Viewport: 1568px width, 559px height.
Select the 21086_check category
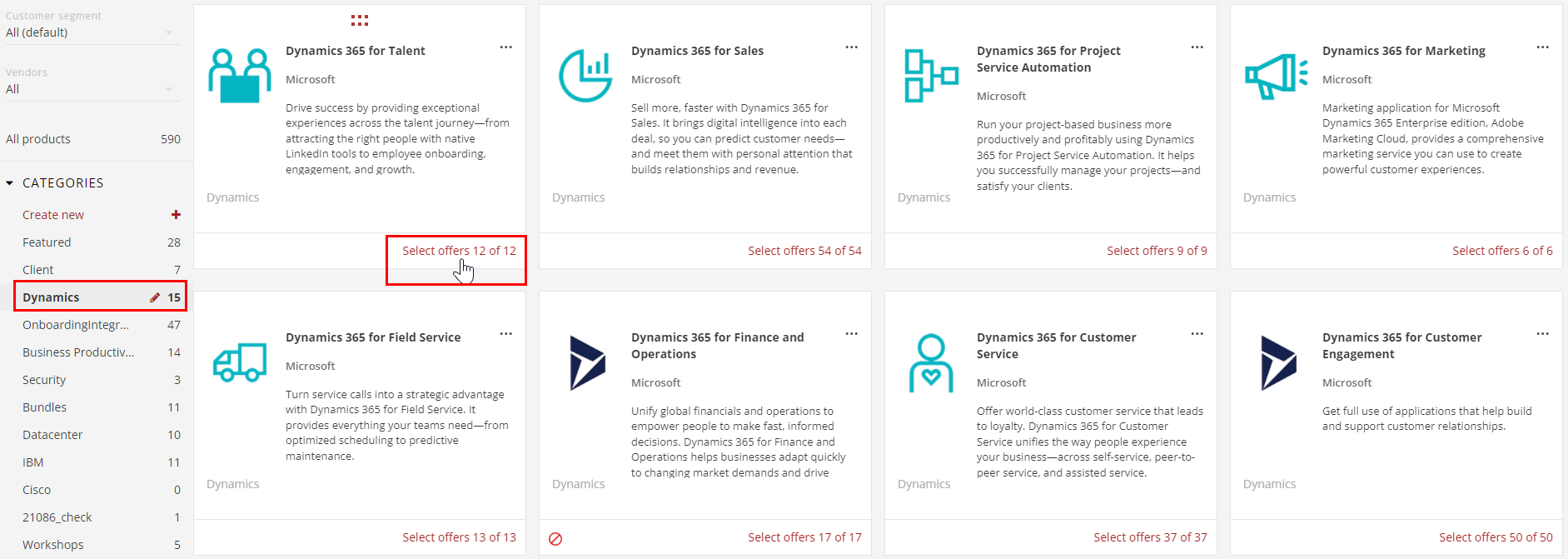pos(101,517)
